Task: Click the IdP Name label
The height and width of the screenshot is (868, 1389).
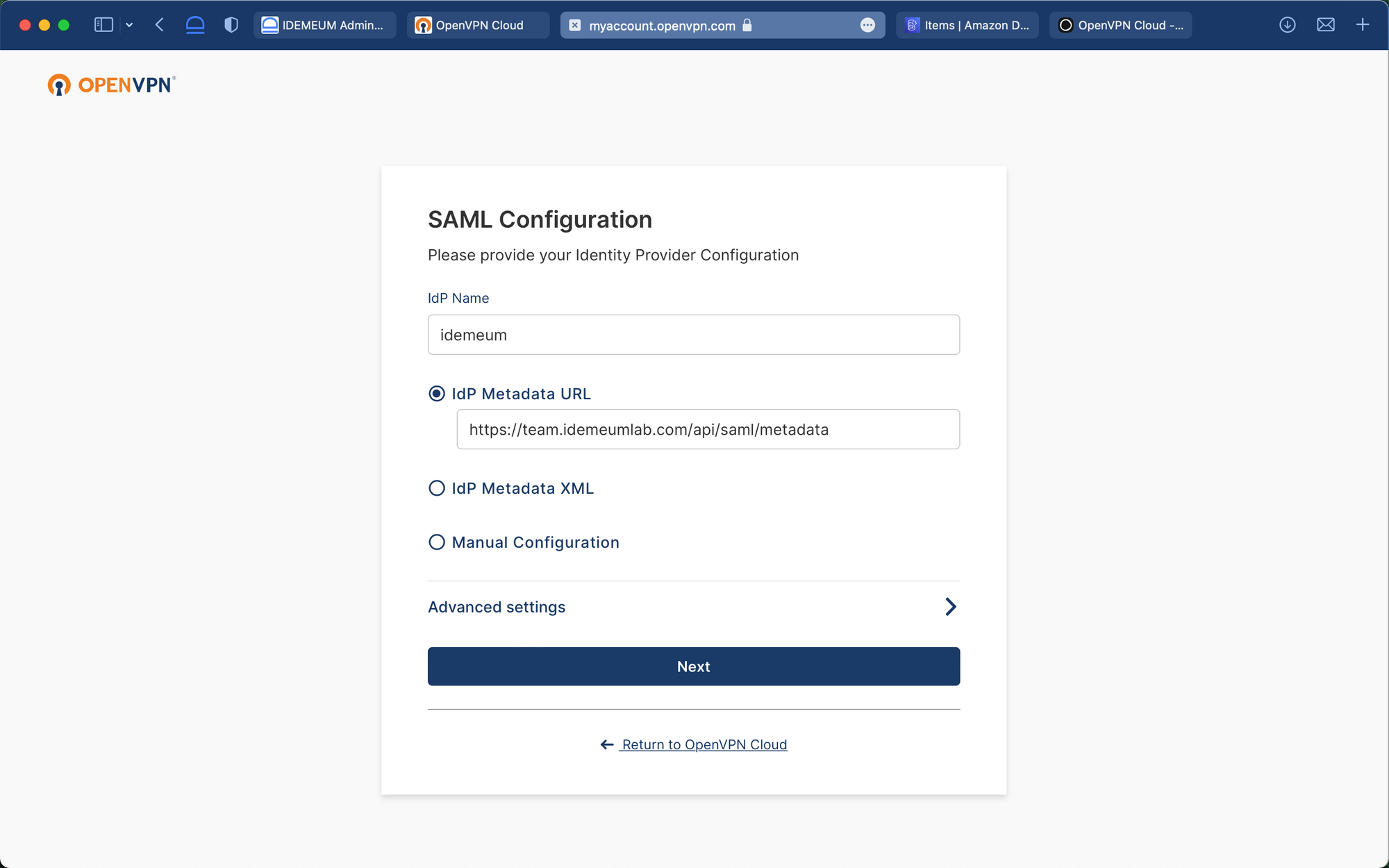Action: (x=458, y=298)
